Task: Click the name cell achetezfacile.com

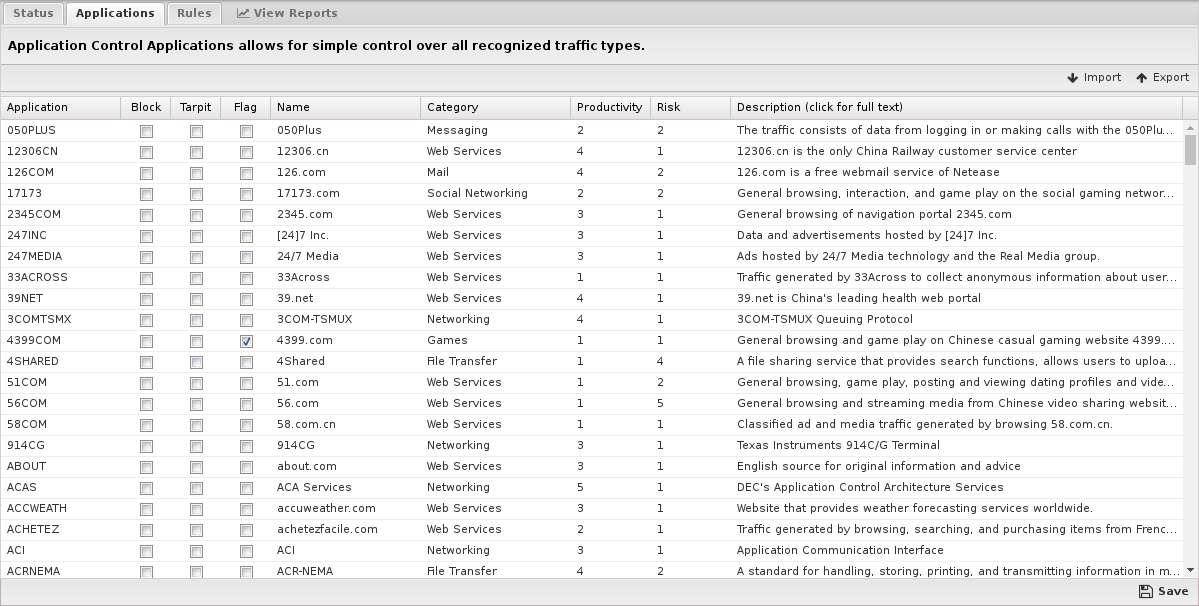Action: point(346,530)
